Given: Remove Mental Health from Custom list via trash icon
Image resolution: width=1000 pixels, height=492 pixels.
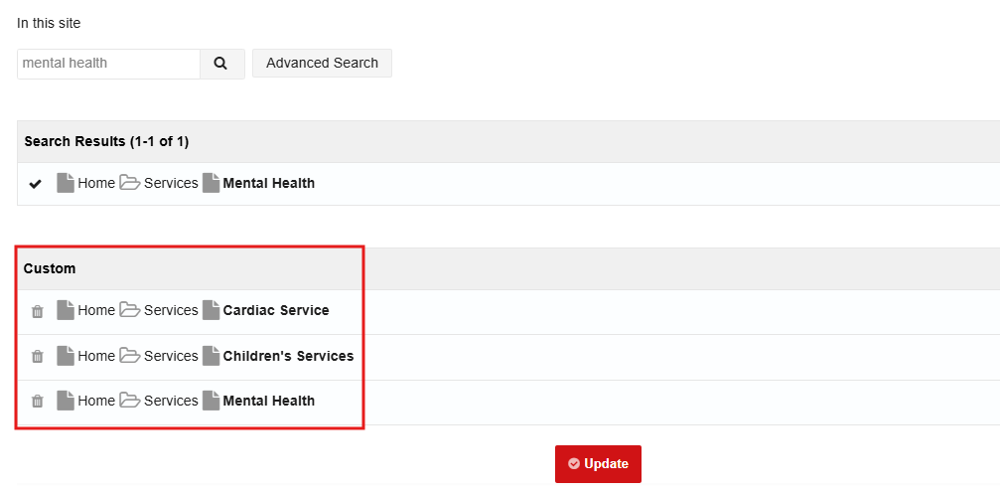Looking at the screenshot, I should [38, 401].
